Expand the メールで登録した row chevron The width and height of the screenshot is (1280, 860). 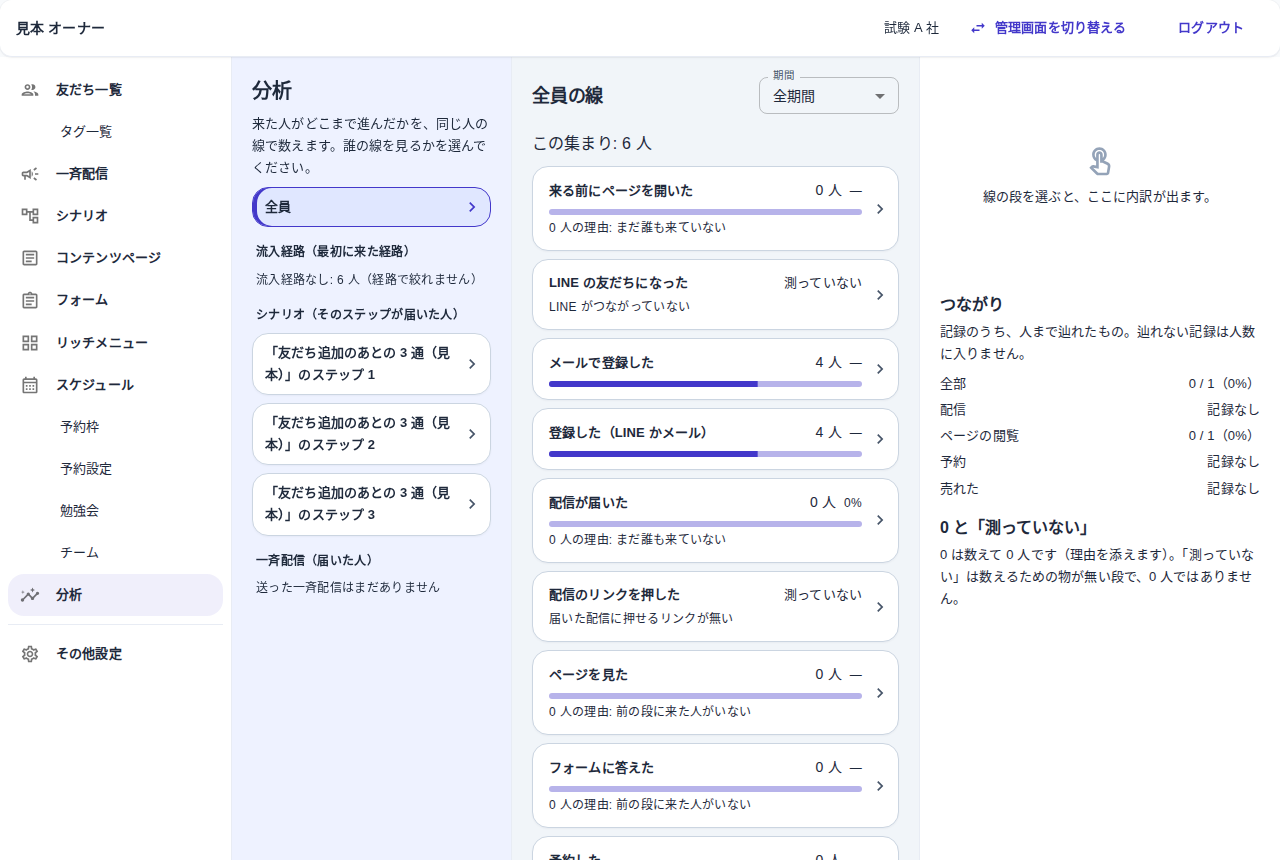coord(880,369)
